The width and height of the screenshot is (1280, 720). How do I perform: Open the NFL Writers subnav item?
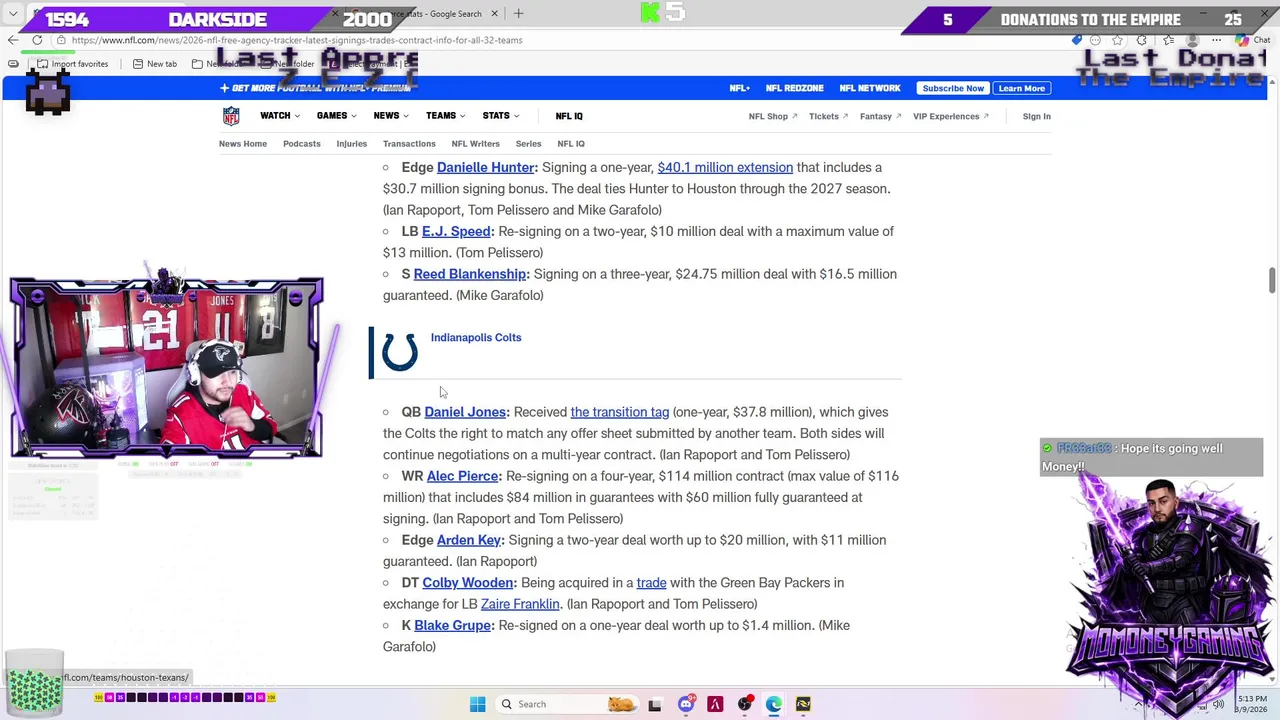pyautogui.click(x=475, y=144)
